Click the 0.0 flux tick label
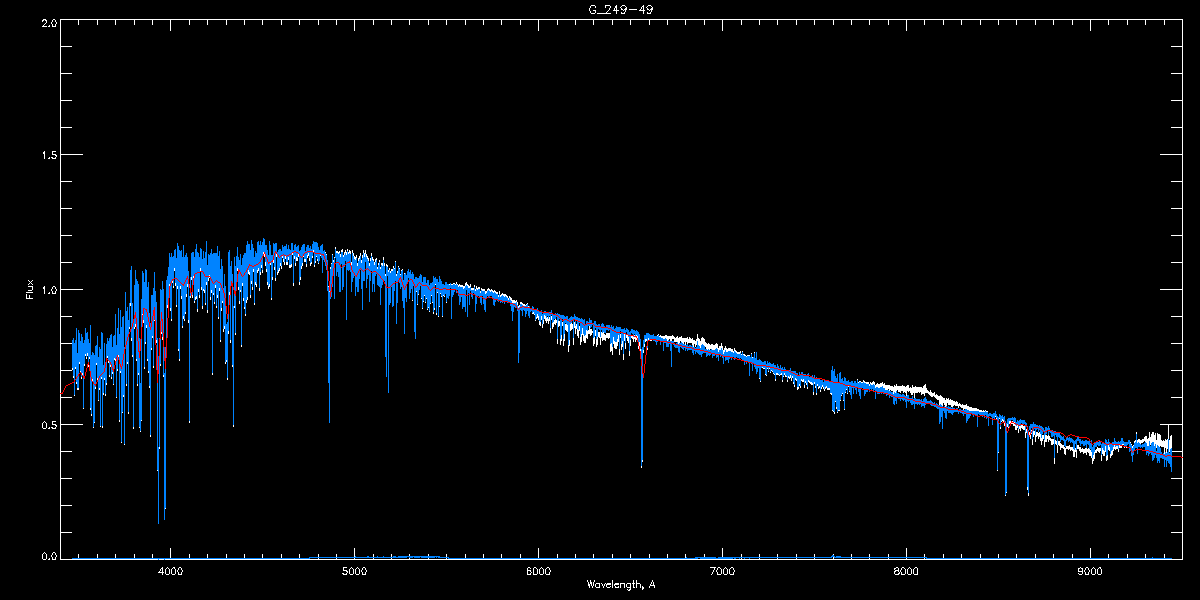 (x=47, y=556)
